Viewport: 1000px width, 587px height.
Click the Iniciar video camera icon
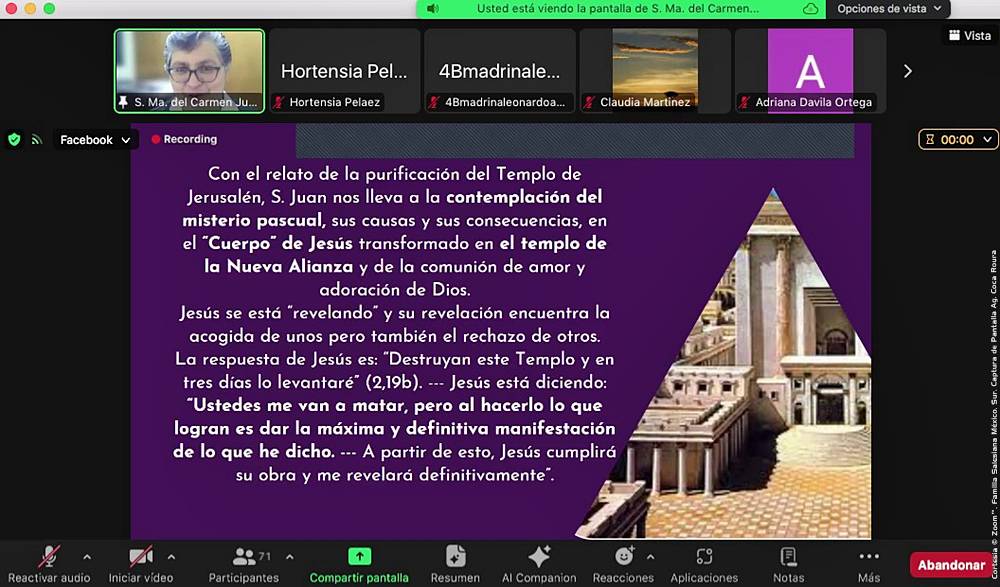pyautogui.click(x=140, y=556)
